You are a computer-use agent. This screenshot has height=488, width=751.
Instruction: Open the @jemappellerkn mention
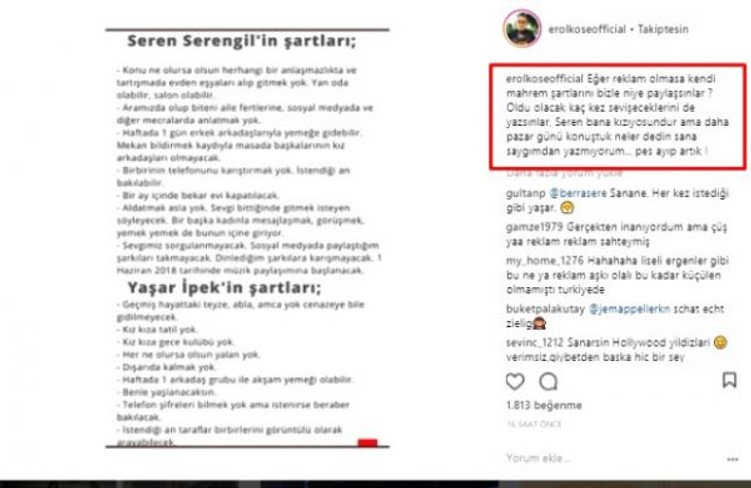coord(629,309)
